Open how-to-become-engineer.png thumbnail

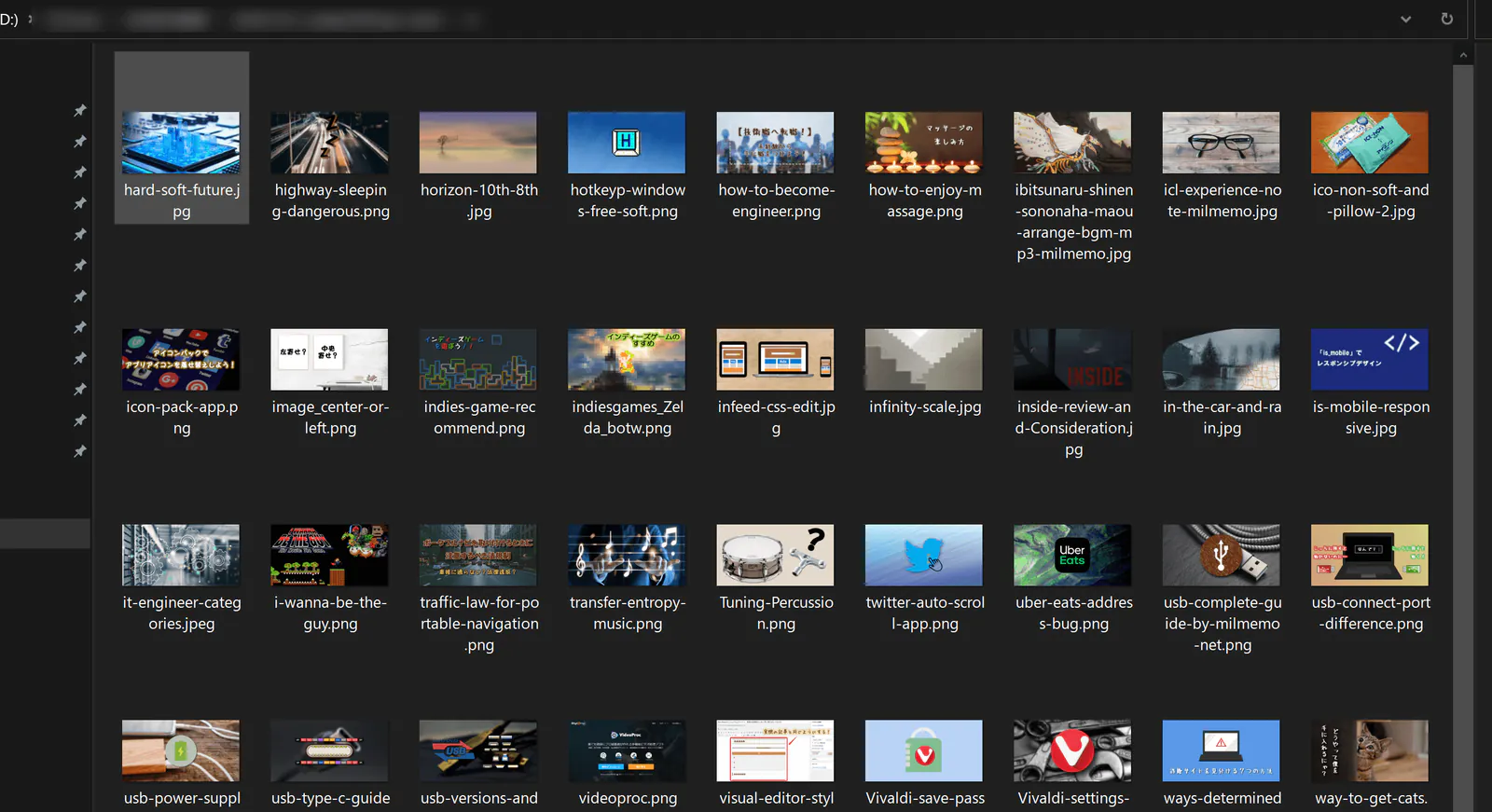(776, 143)
